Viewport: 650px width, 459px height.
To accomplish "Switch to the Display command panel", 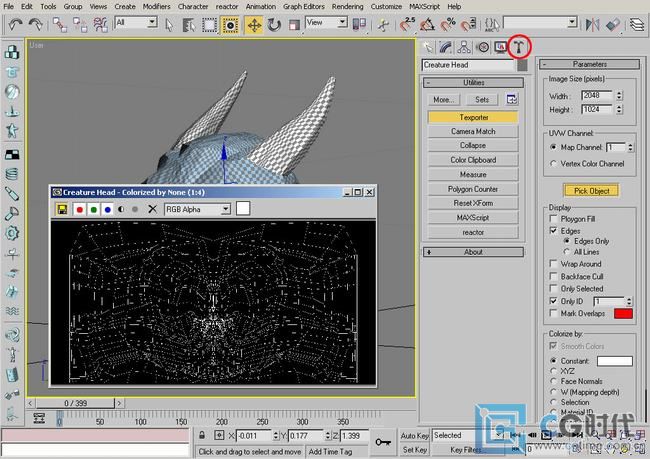I will click(501, 47).
